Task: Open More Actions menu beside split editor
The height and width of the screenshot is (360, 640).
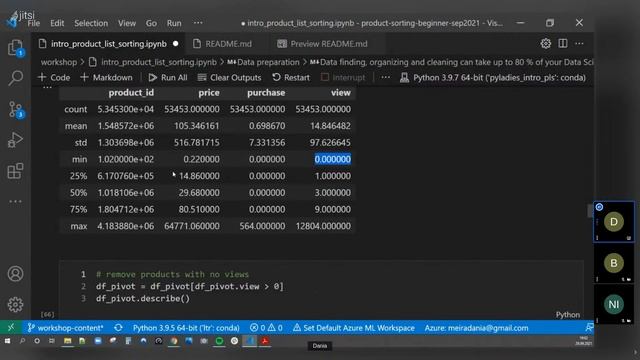Action: click(x=579, y=43)
